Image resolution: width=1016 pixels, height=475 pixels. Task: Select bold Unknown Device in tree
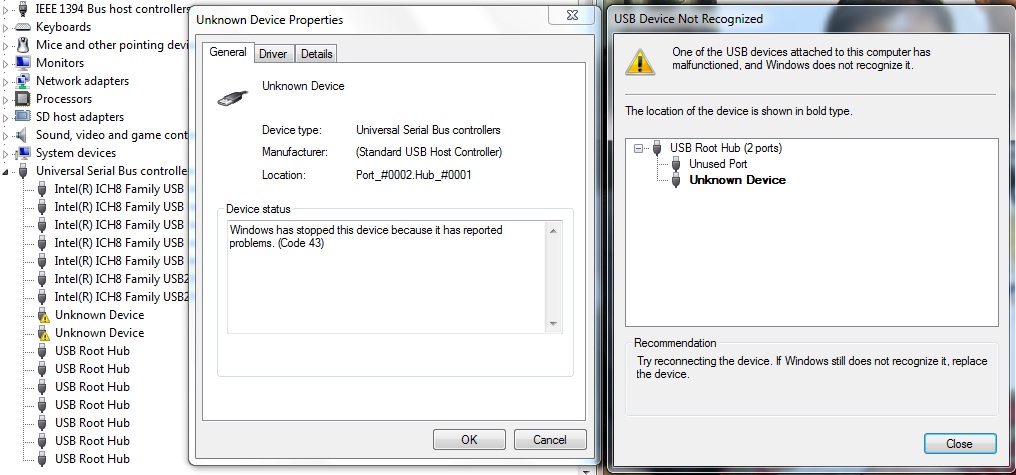(737, 180)
